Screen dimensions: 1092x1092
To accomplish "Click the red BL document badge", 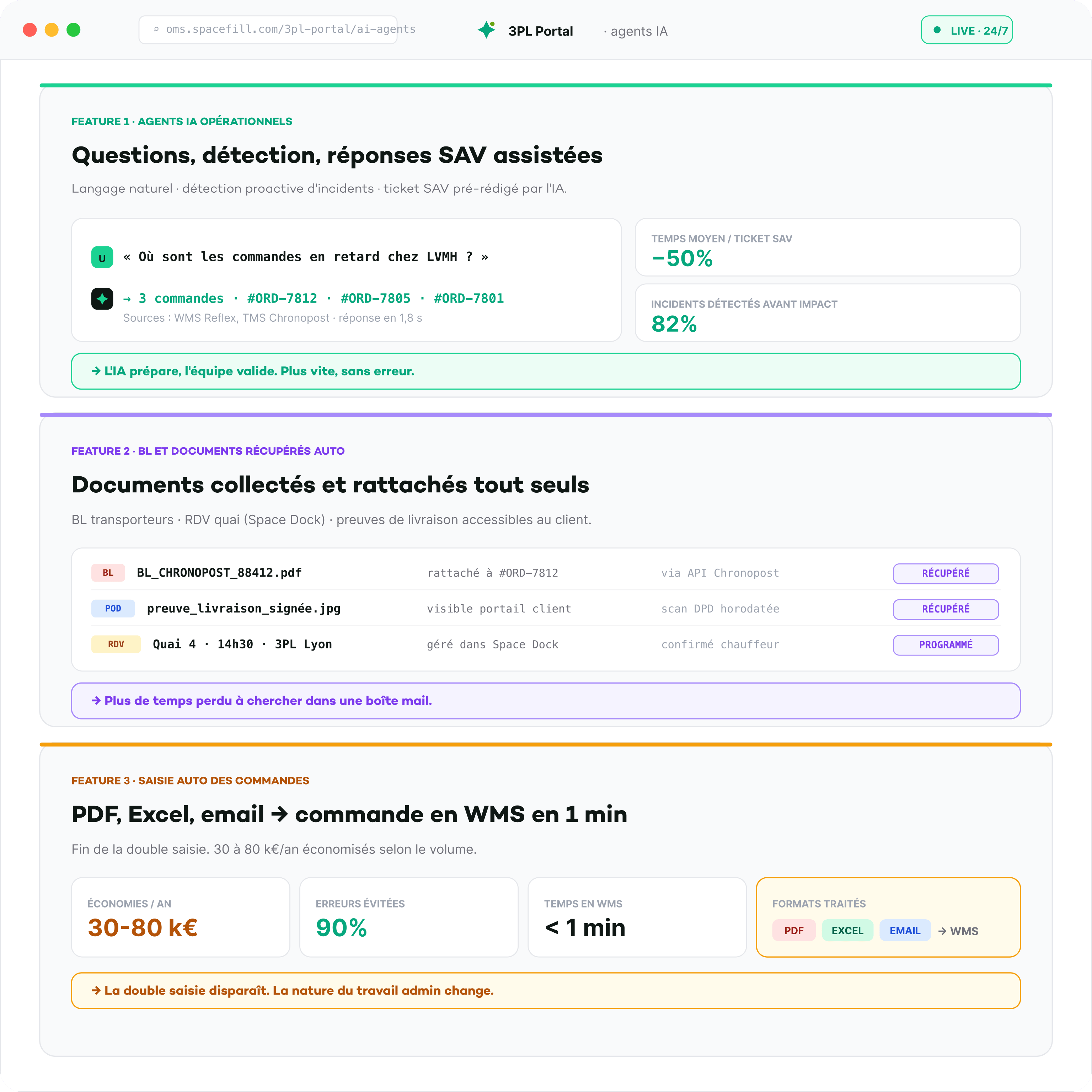I will [108, 573].
